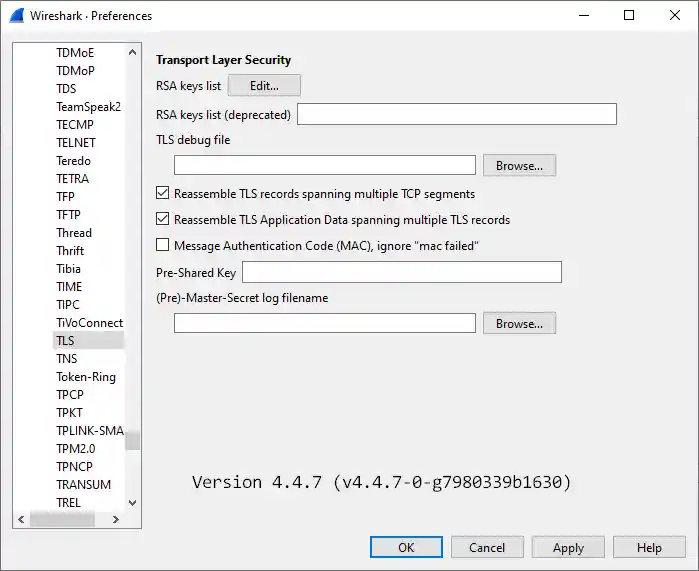This screenshot has width=699, height=571.
Task: Focus the TLS debug file path field
Action: (x=325, y=165)
